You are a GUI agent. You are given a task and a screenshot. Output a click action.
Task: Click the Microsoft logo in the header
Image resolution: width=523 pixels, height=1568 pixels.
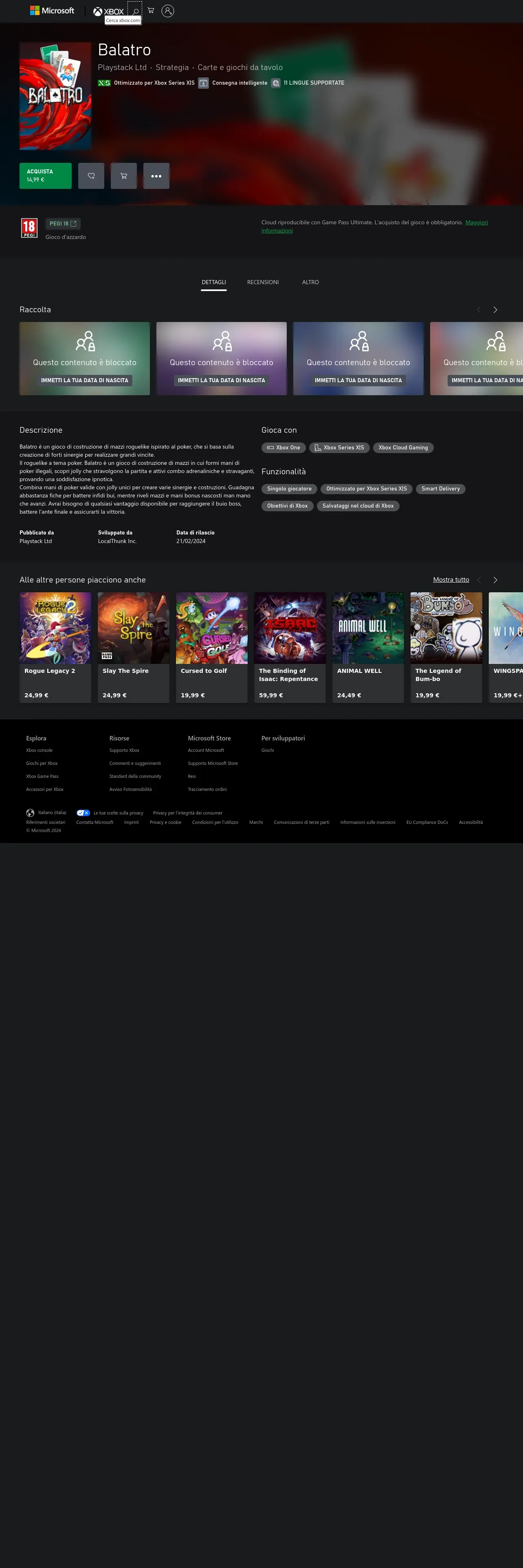click(52, 11)
